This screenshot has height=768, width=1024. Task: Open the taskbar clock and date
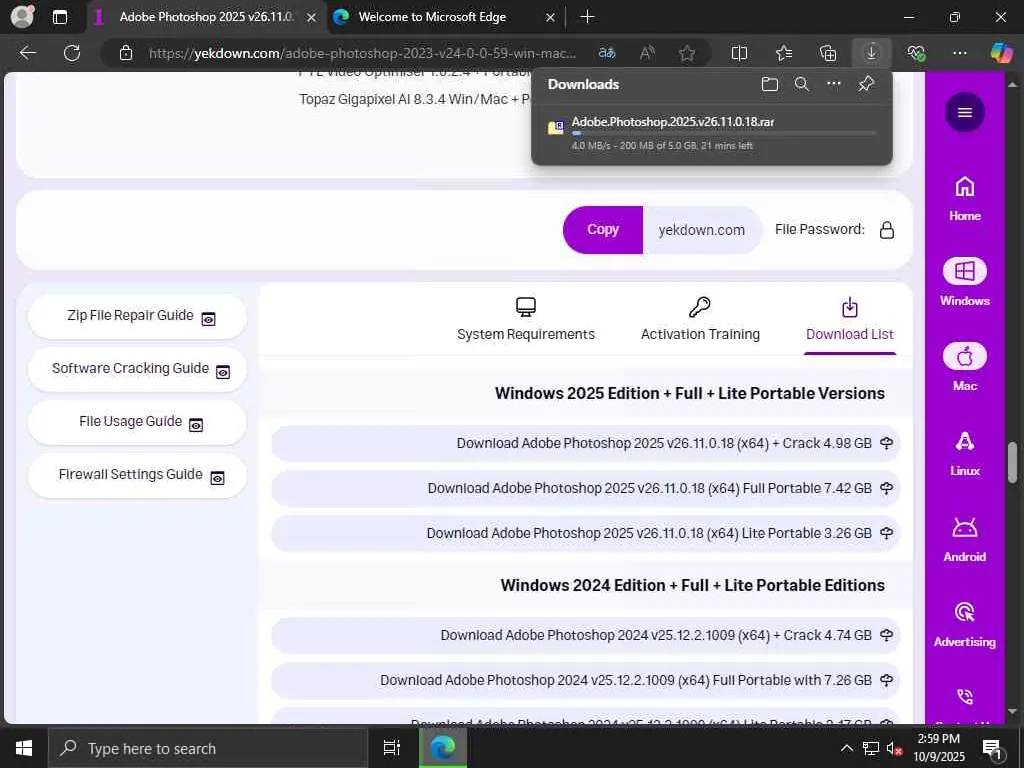(938, 748)
